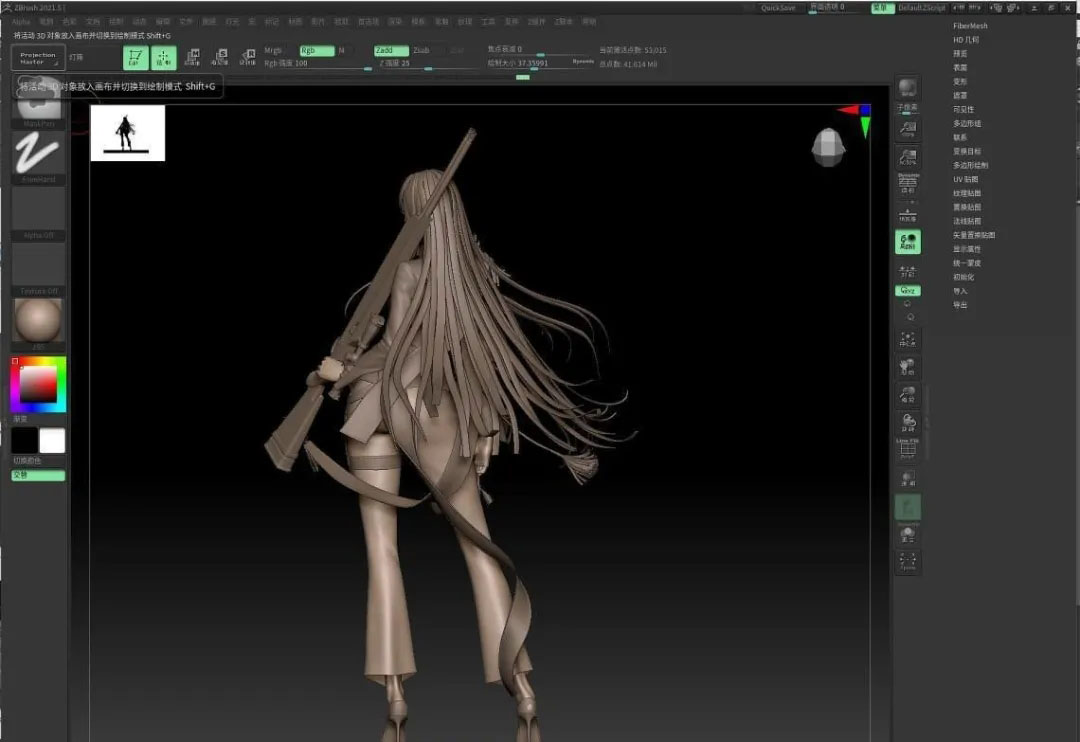Click the QuickSave button
Screen dimensions: 1080x742
[778, 7]
